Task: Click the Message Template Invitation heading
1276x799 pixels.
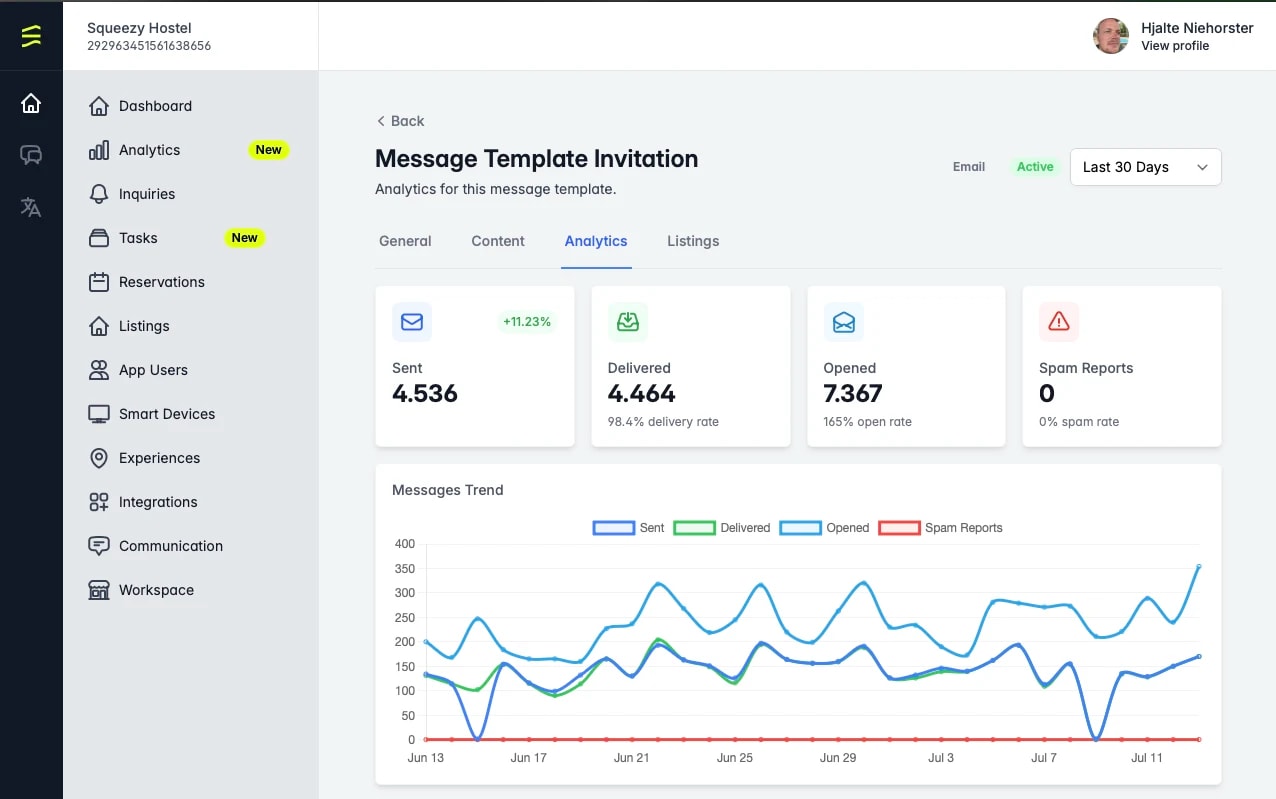Action: coord(537,159)
